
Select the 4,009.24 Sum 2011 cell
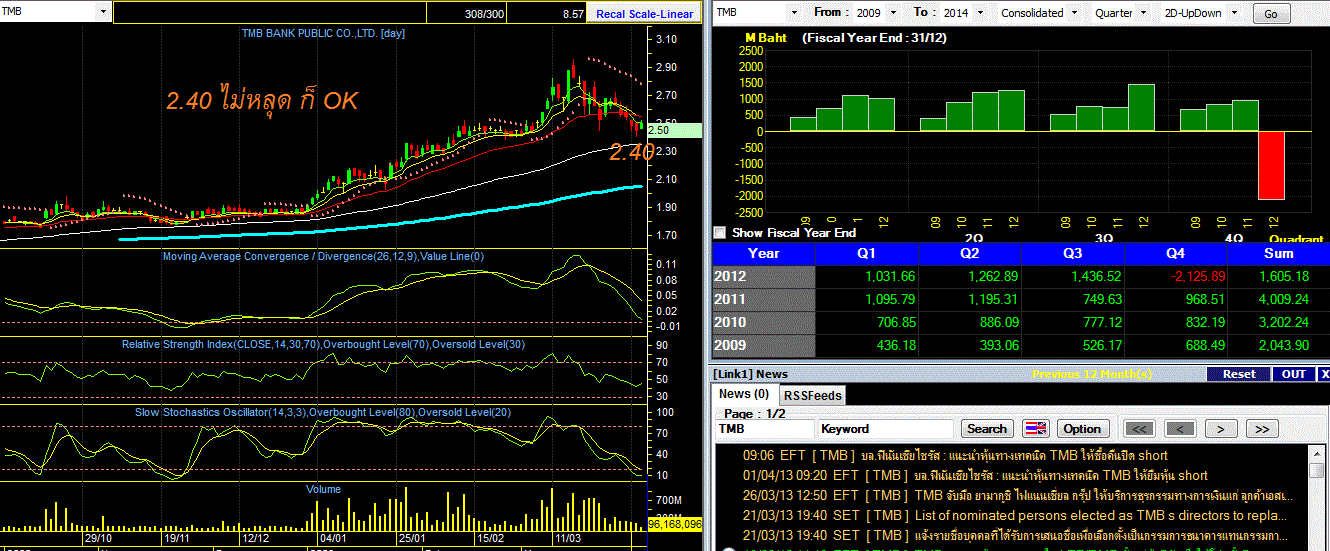(x=1278, y=299)
